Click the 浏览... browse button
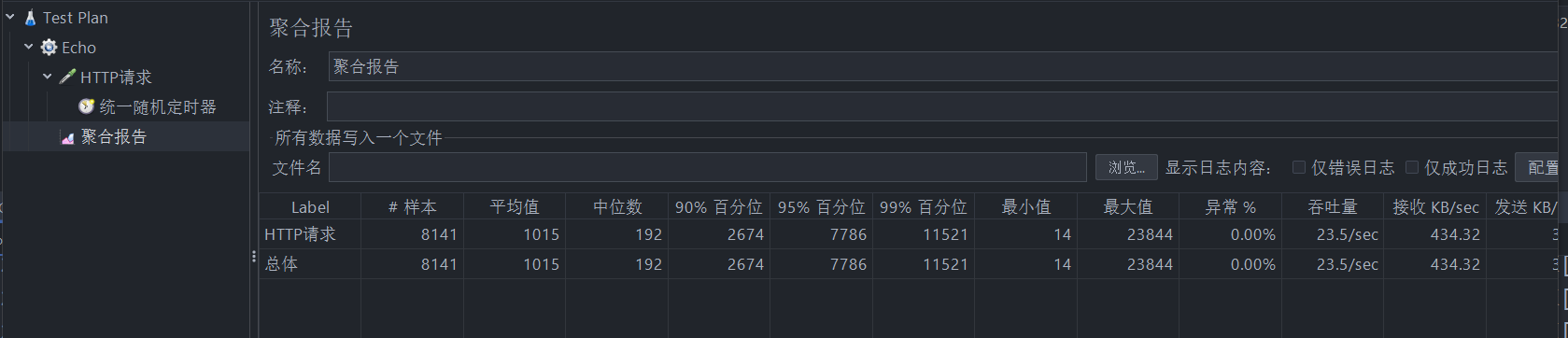Screen dimensions: 1568x338 [x=1126, y=167]
